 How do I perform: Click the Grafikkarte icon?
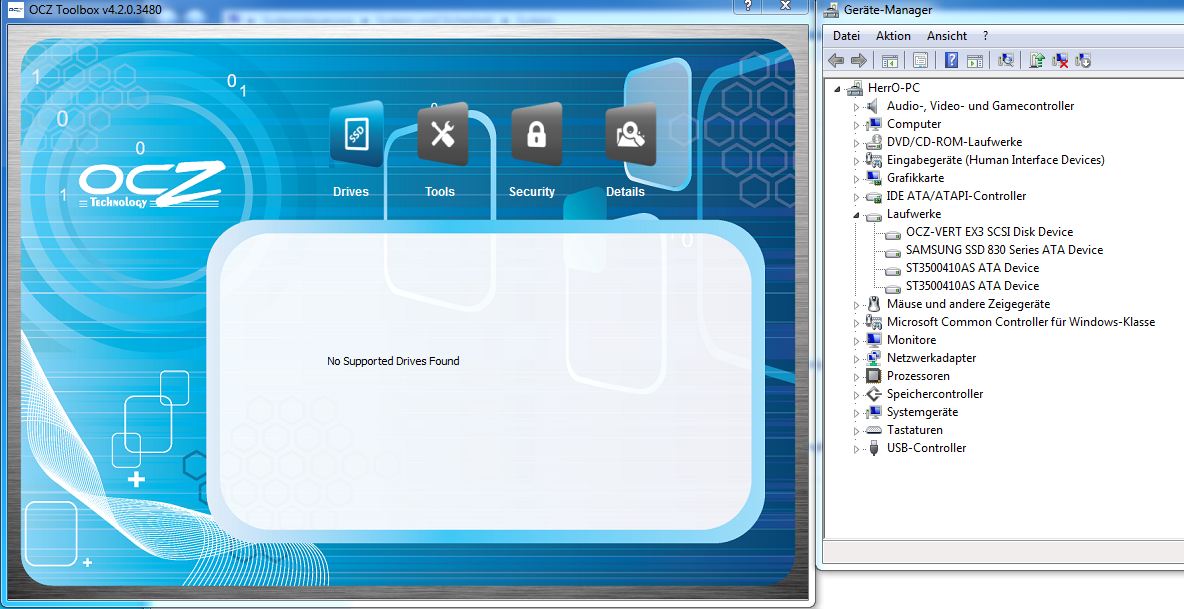point(874,178)
